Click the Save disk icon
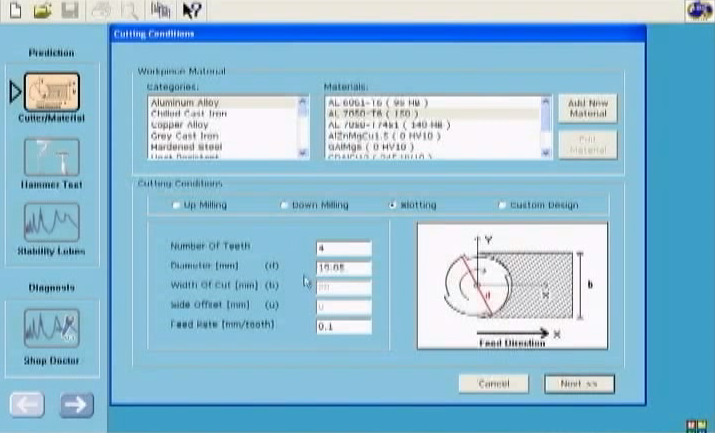Image resolution: width=715 pixels, height=433 pixels. [x=70, y=10]
